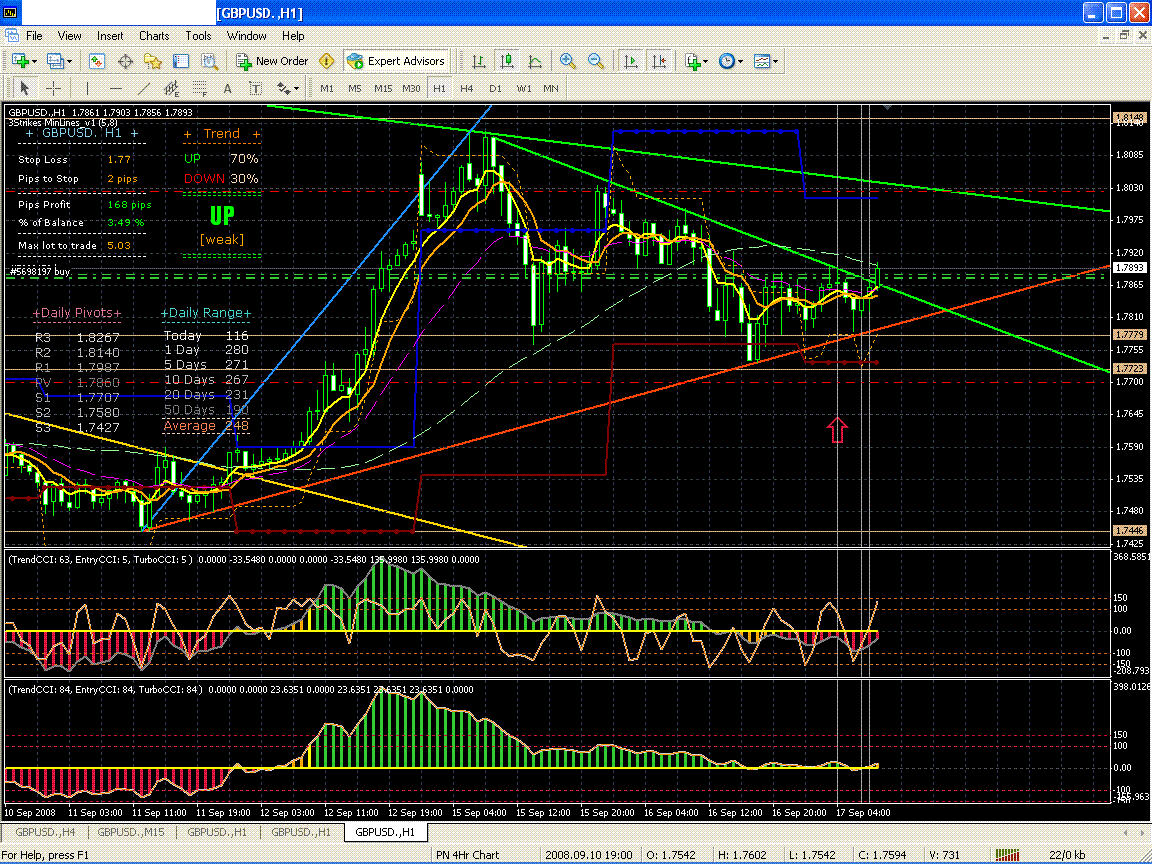Image resolution: width=1152 pixels, height=864 pixels.
Task: Select the Fibonacci retracement tool
Action: [200, 89]
